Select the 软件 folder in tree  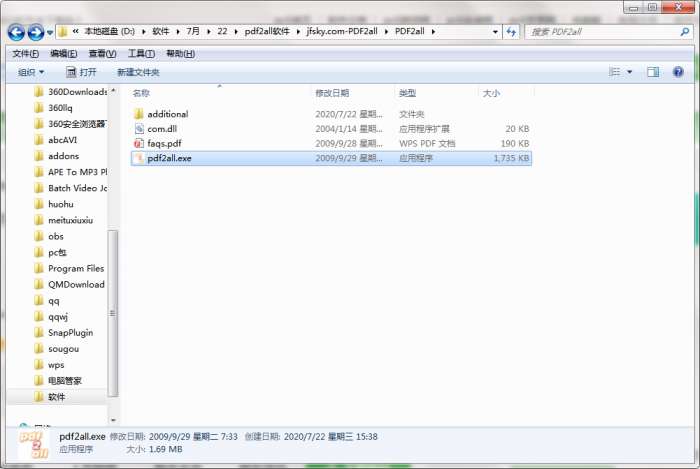pyautogui.click(x=50, y=397)
